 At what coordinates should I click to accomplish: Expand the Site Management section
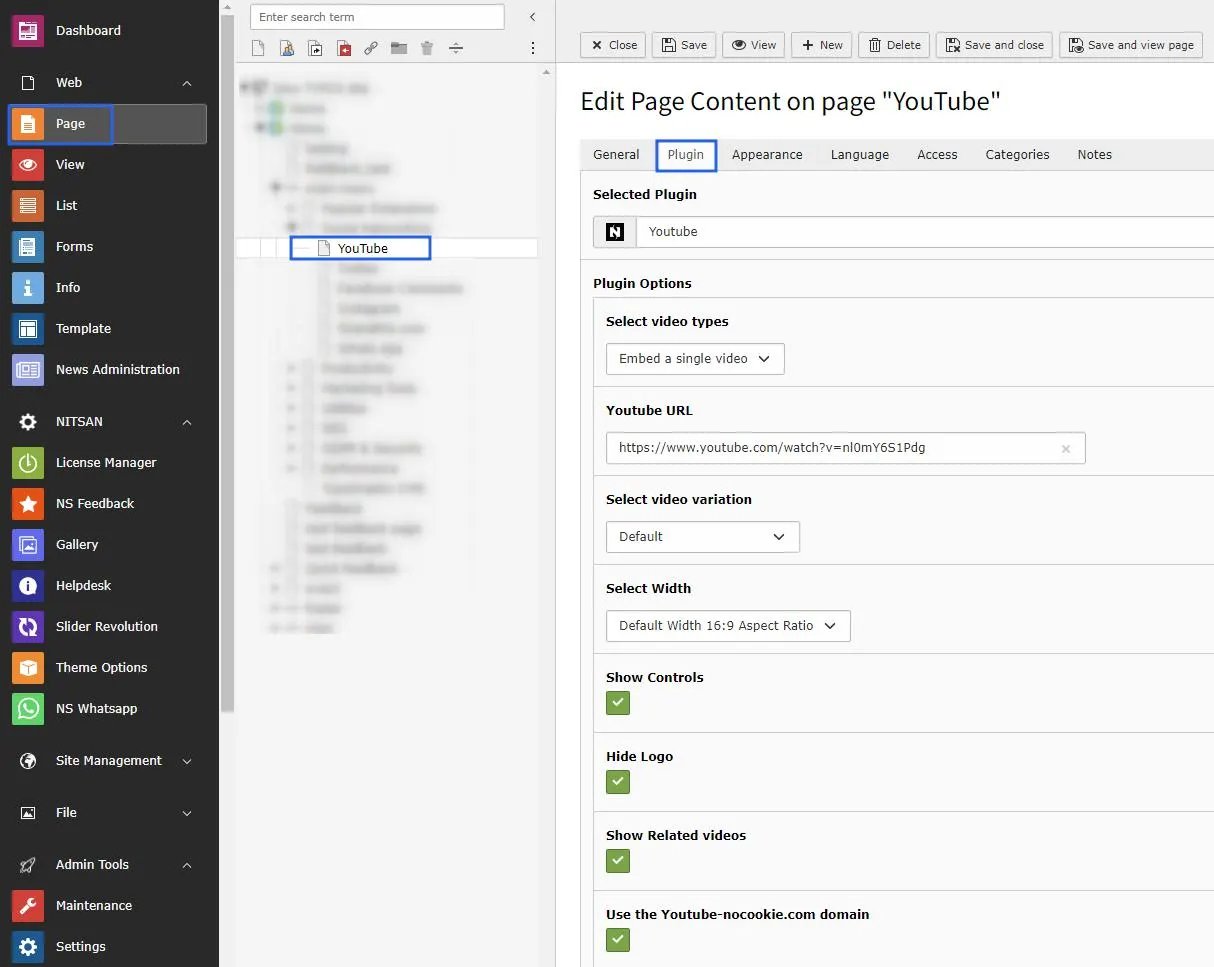click(187, 761)
